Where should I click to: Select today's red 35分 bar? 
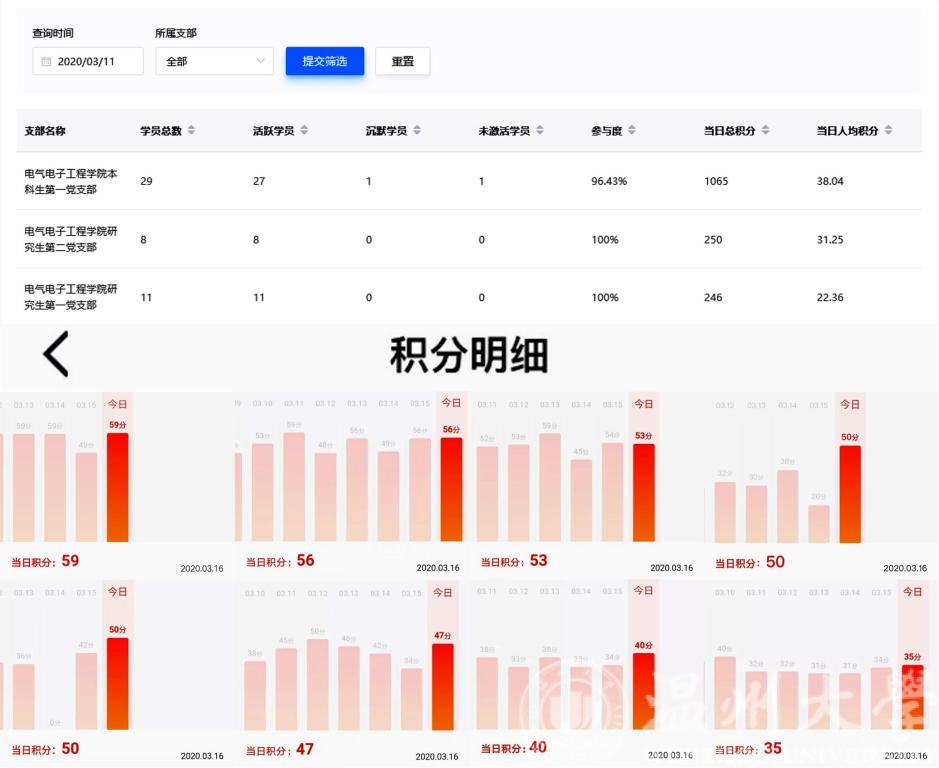[x=912, y=697]
